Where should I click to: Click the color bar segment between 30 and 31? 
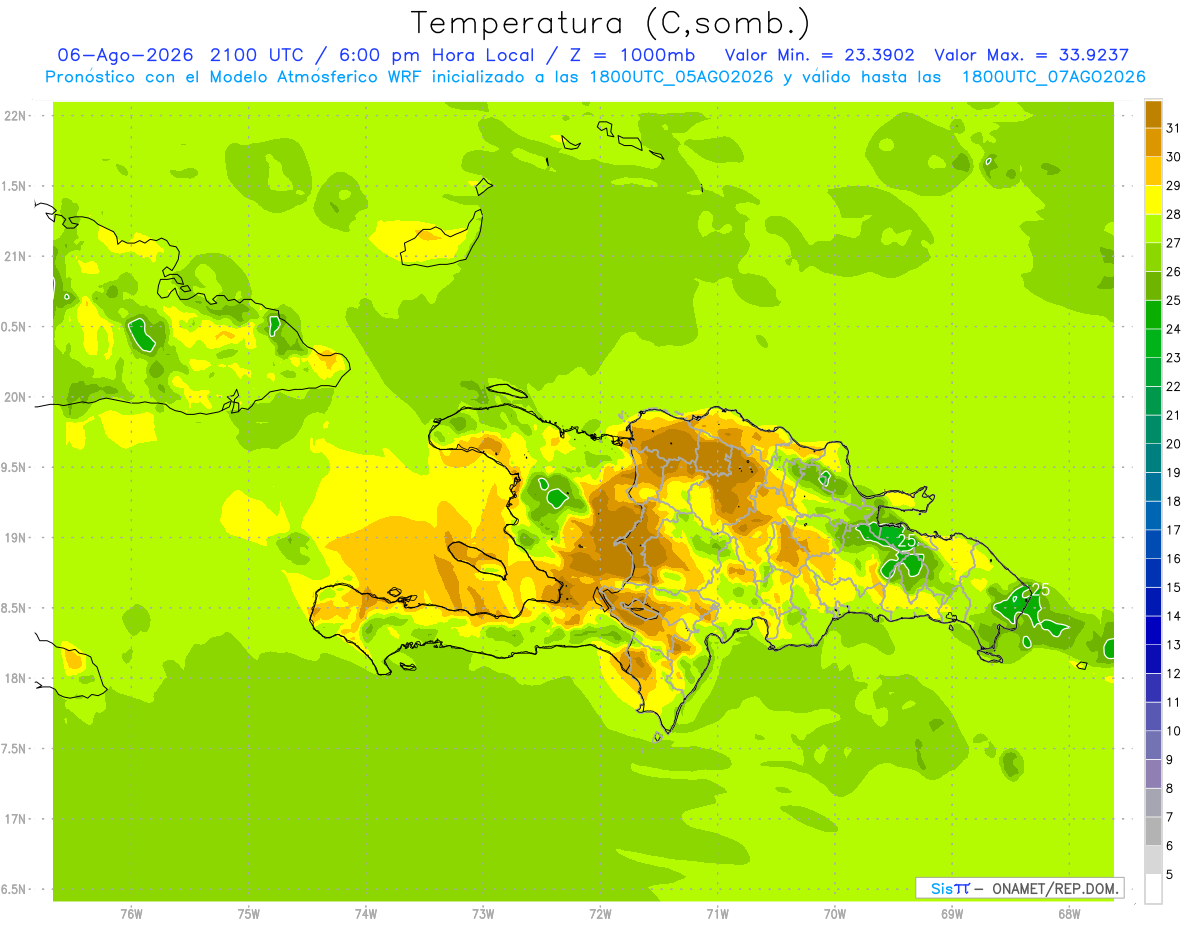pyautogui.click(x=1153, y=142)
